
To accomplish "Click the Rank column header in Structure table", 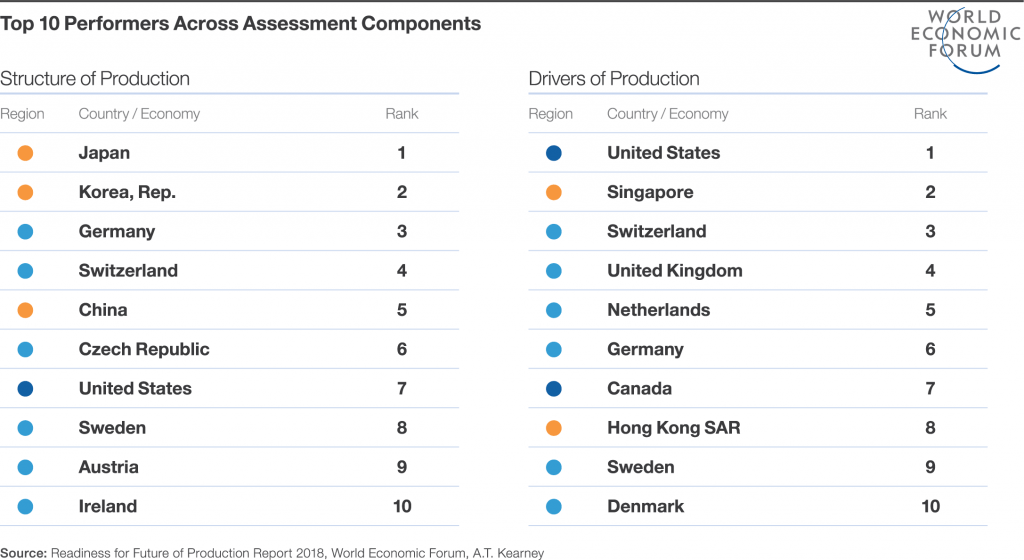I will click(x=402, y=114).
